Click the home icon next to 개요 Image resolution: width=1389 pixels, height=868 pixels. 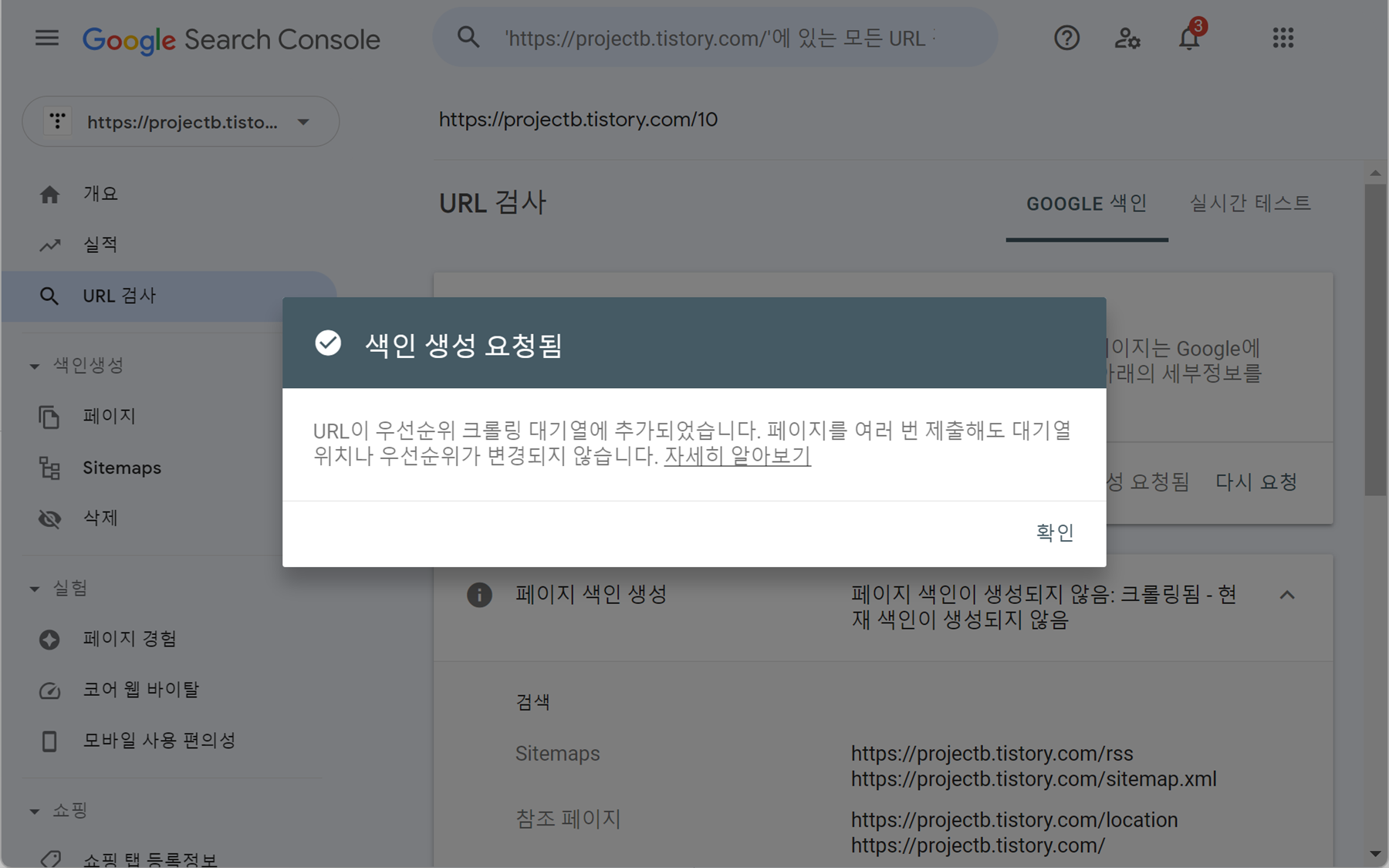click(x=49, y=194)
